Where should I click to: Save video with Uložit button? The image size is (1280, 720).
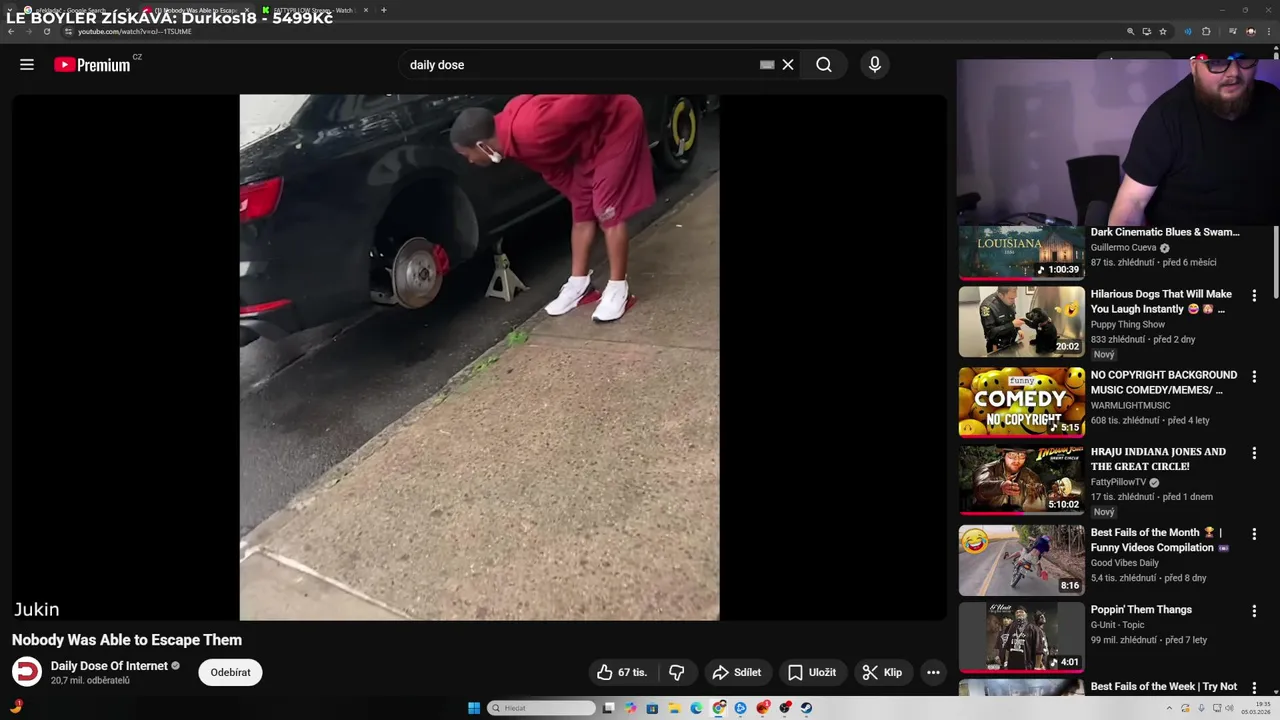(x=812, y=672)
